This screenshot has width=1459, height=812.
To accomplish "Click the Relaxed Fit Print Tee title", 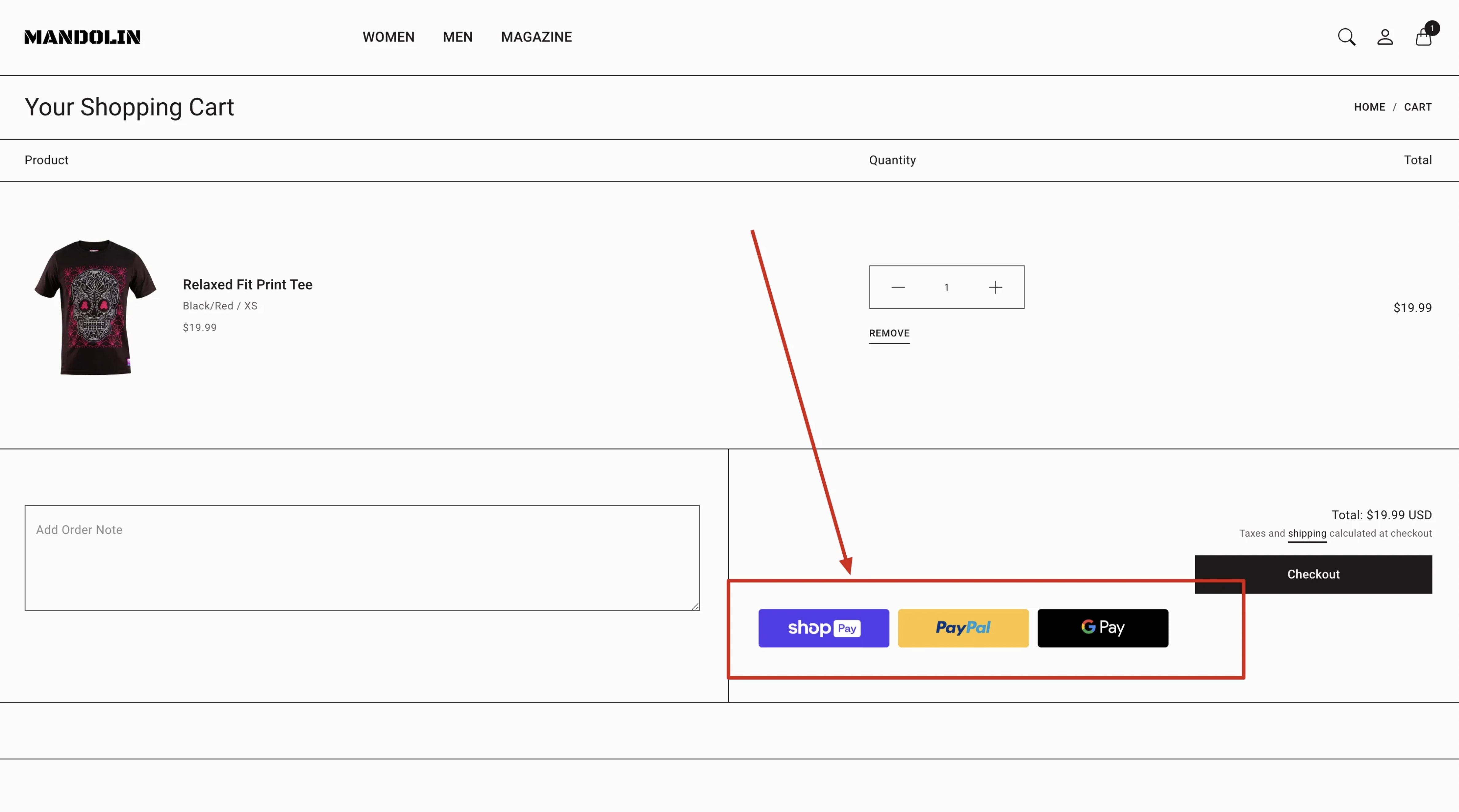I will [247, 284].
